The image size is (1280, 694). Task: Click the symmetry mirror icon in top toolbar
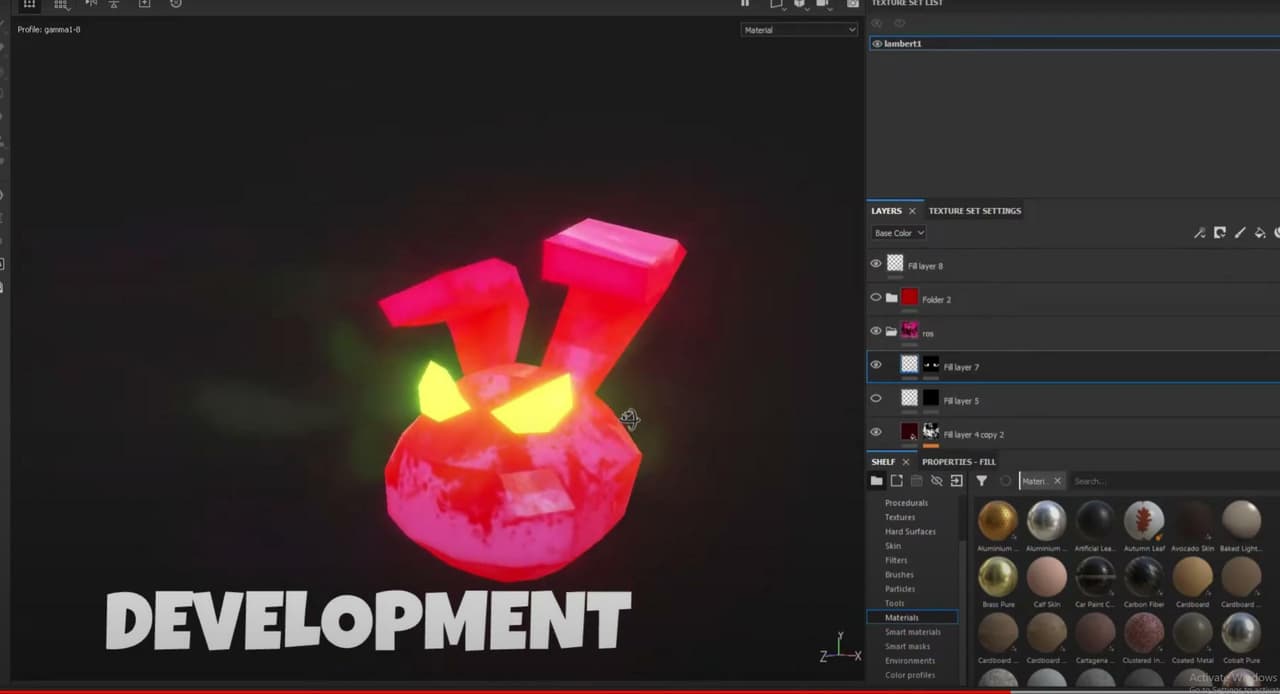pos(91,4)
